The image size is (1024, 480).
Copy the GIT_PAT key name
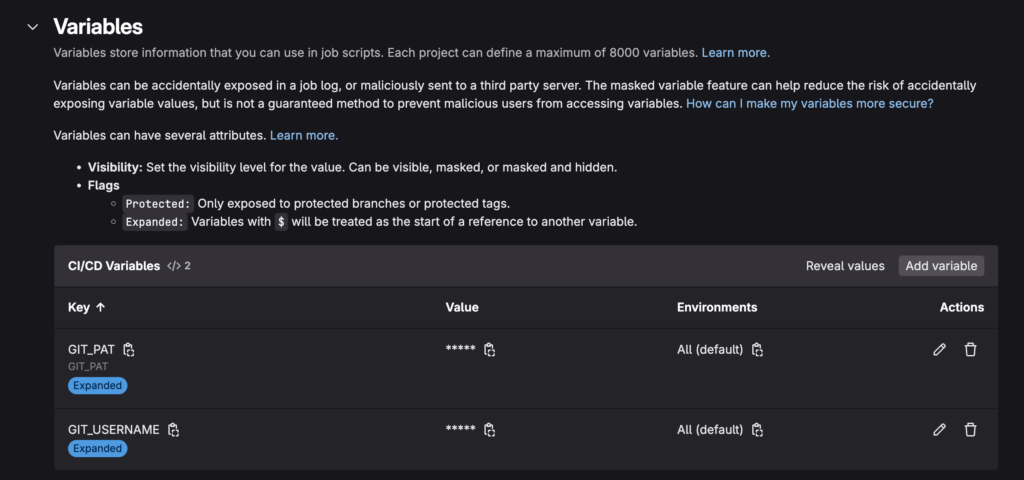click(x=129, y=349)
